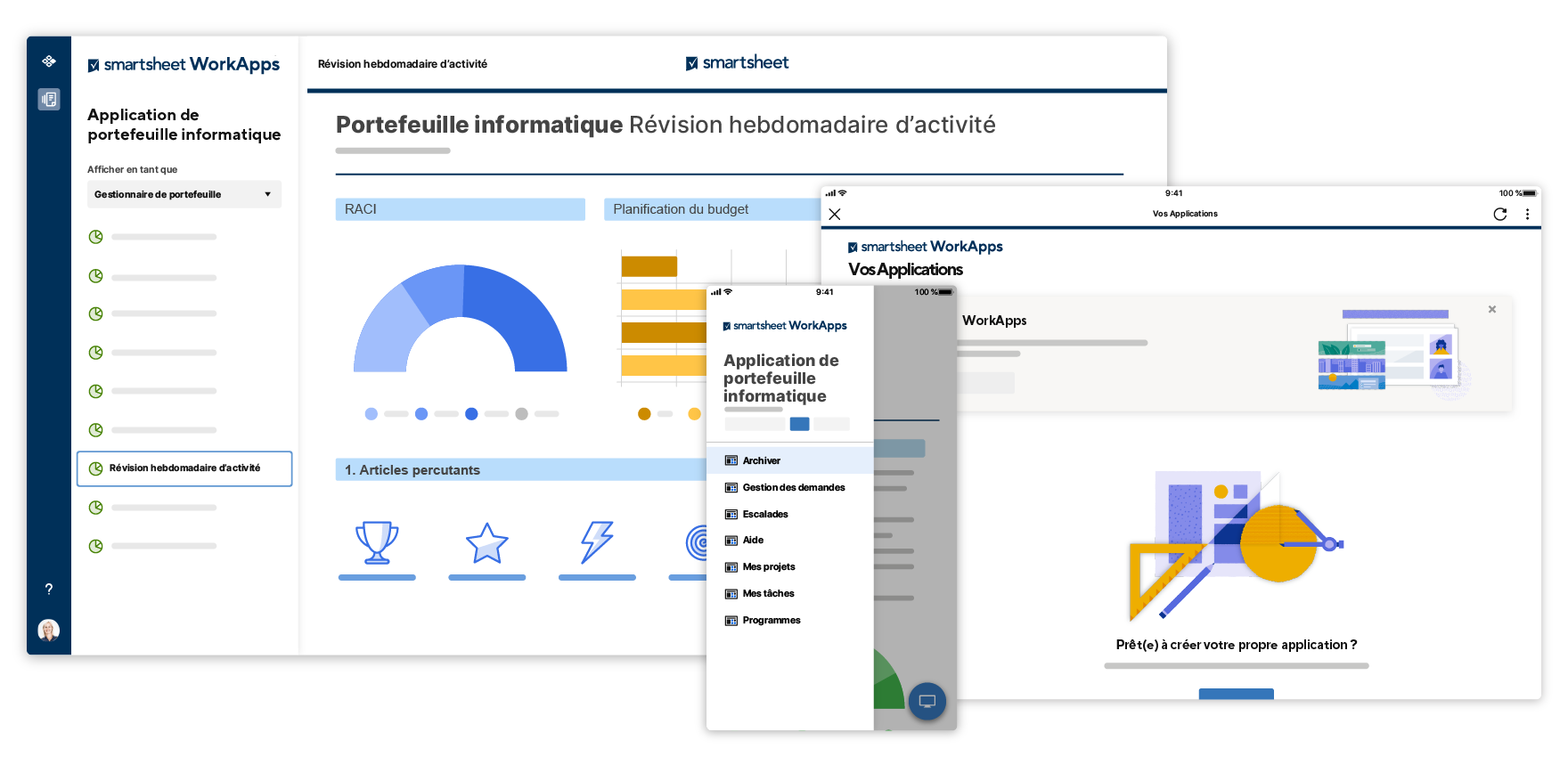Viewport: 1568px width, 781px height.
Task: Click the trophy icon under Articles percutants
Action: point(377,542)
